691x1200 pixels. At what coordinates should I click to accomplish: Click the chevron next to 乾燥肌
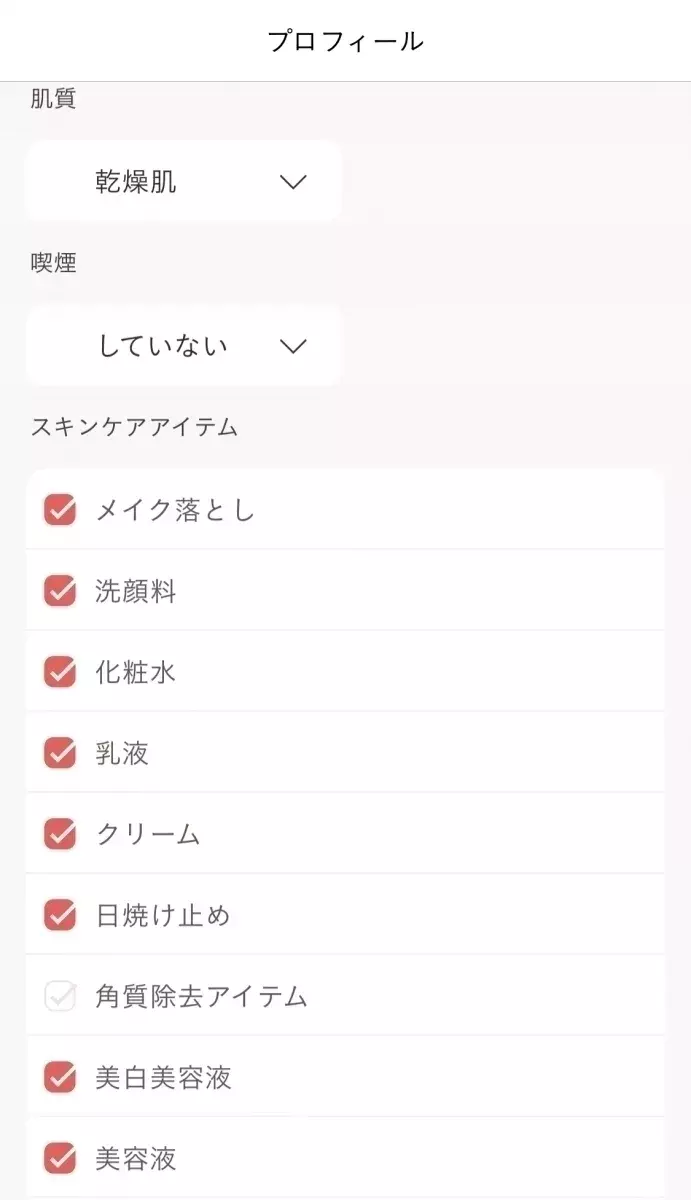coord(292,181)
